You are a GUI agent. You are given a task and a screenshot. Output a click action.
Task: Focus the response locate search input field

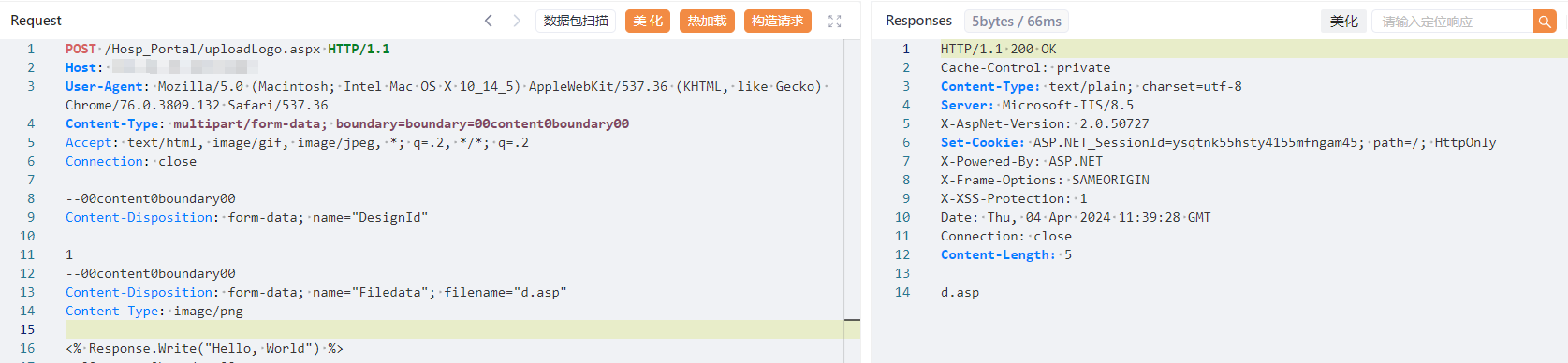(1452, 21)
